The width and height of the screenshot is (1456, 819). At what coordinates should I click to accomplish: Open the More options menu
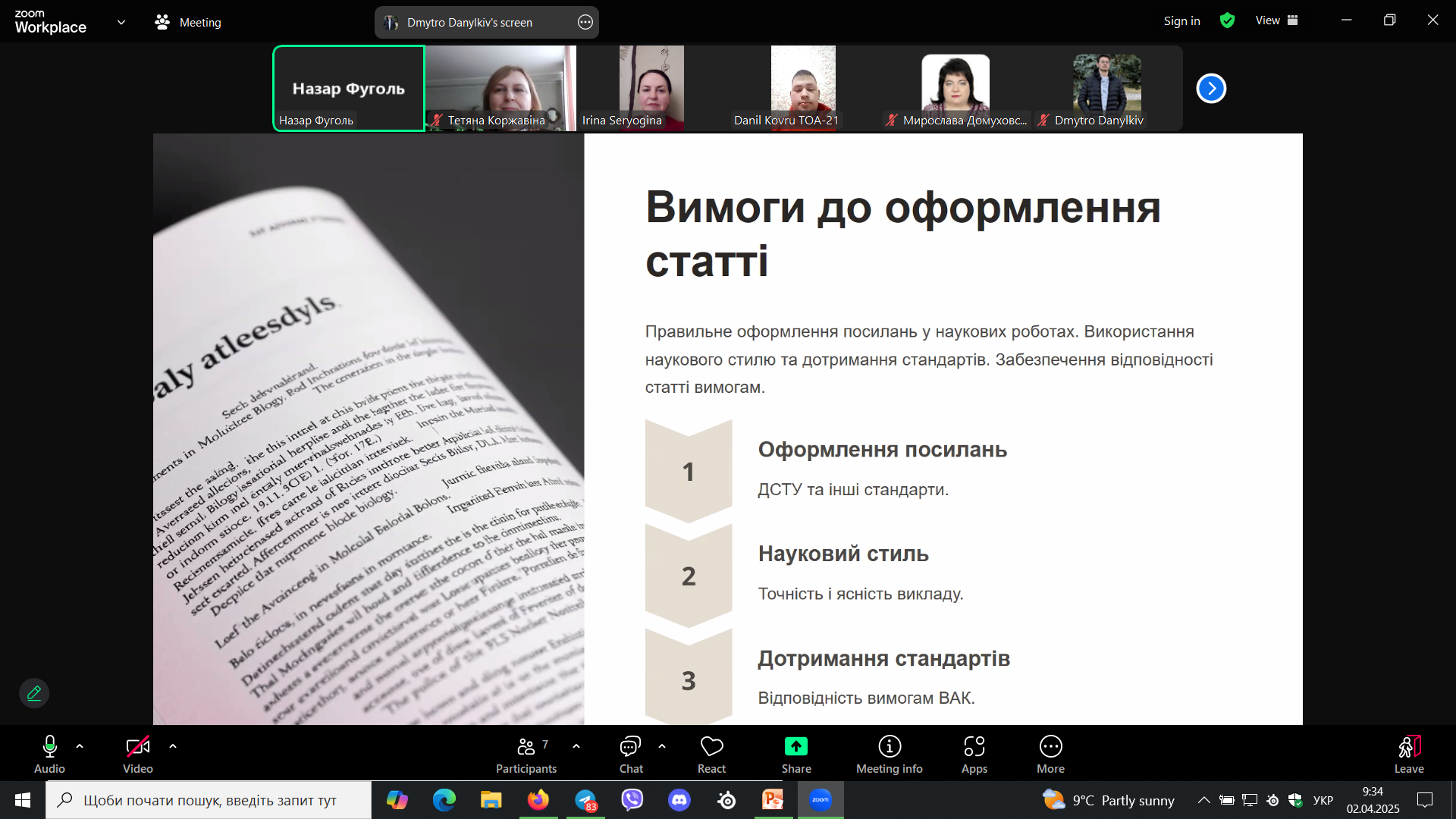pos(1050,747)
